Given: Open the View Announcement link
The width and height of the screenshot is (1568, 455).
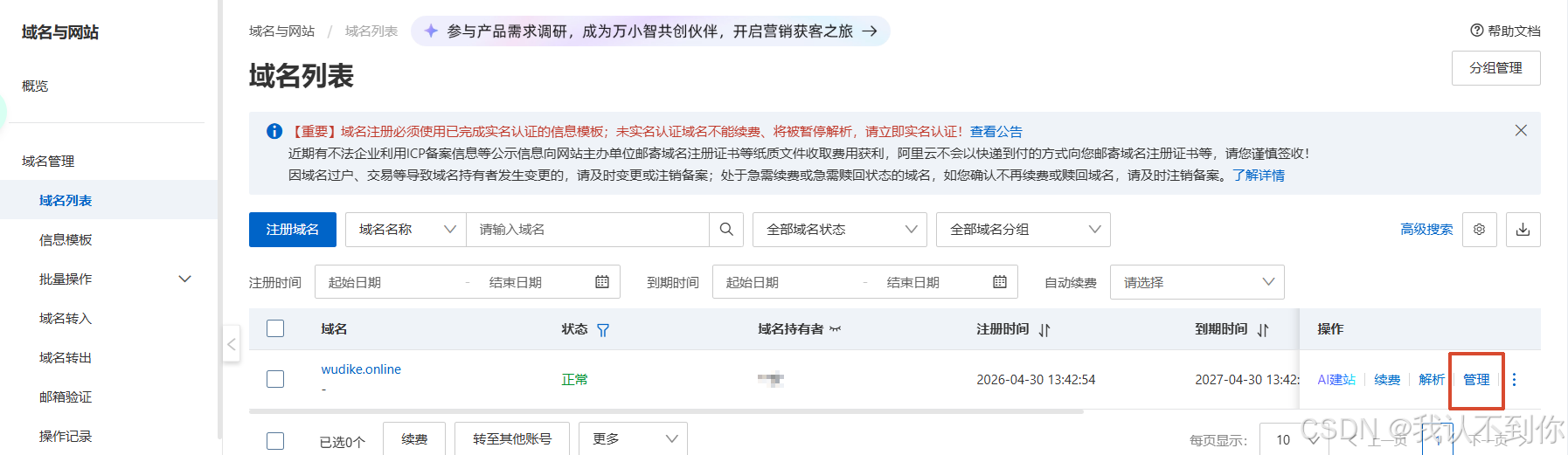Looking at the screenshot, I should pyautogui.click(x=996, y=131).
